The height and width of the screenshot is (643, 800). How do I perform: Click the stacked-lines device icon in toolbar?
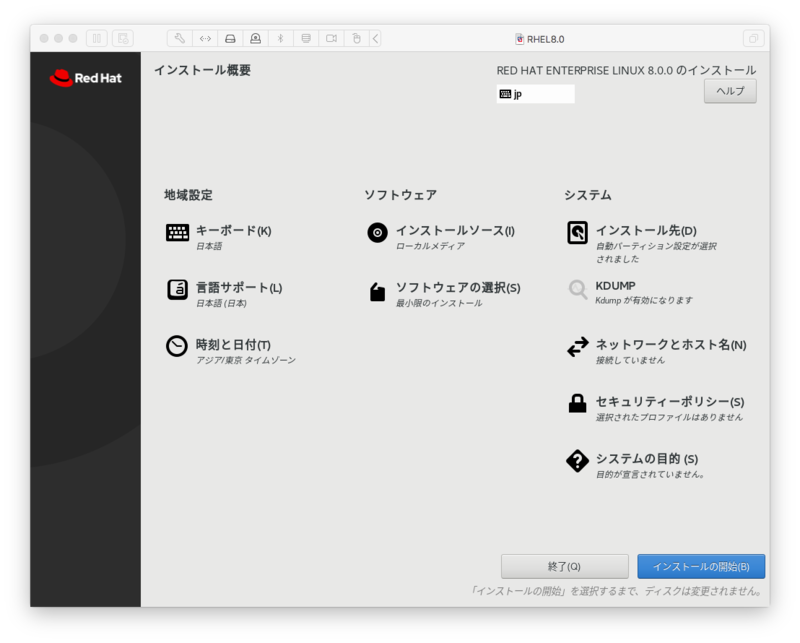coord(306,38)
